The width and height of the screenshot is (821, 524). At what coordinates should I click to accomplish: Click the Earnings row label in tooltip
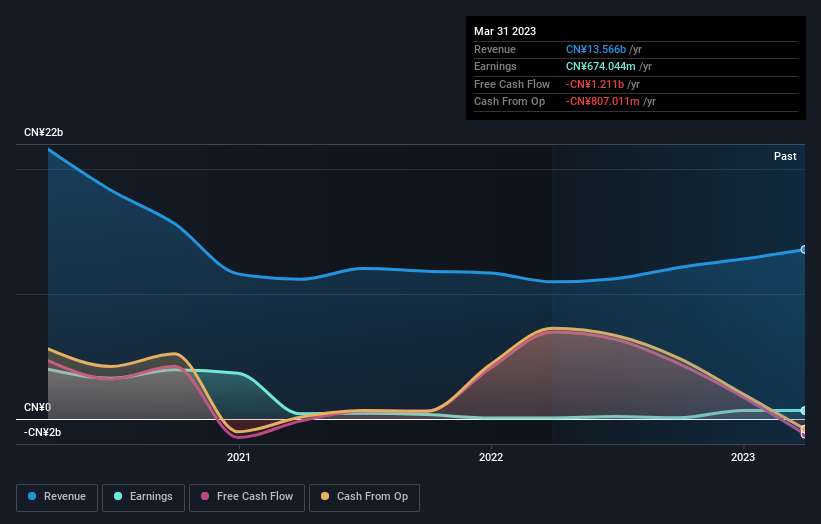point(495,66)
